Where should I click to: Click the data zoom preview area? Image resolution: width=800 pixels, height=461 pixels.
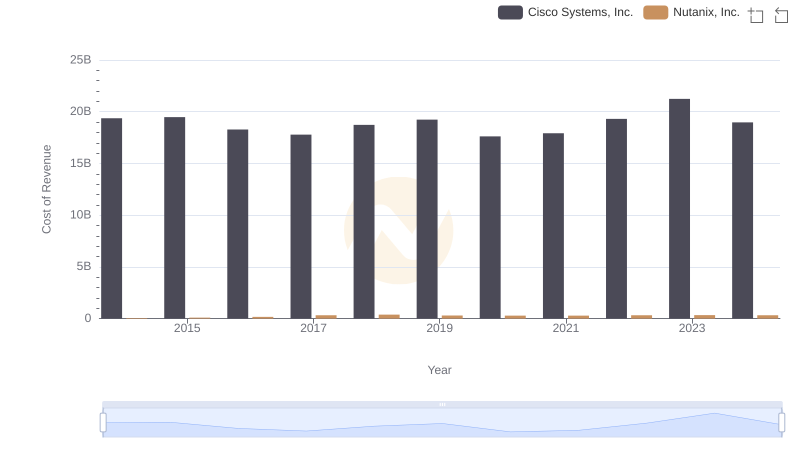[442, 423]
